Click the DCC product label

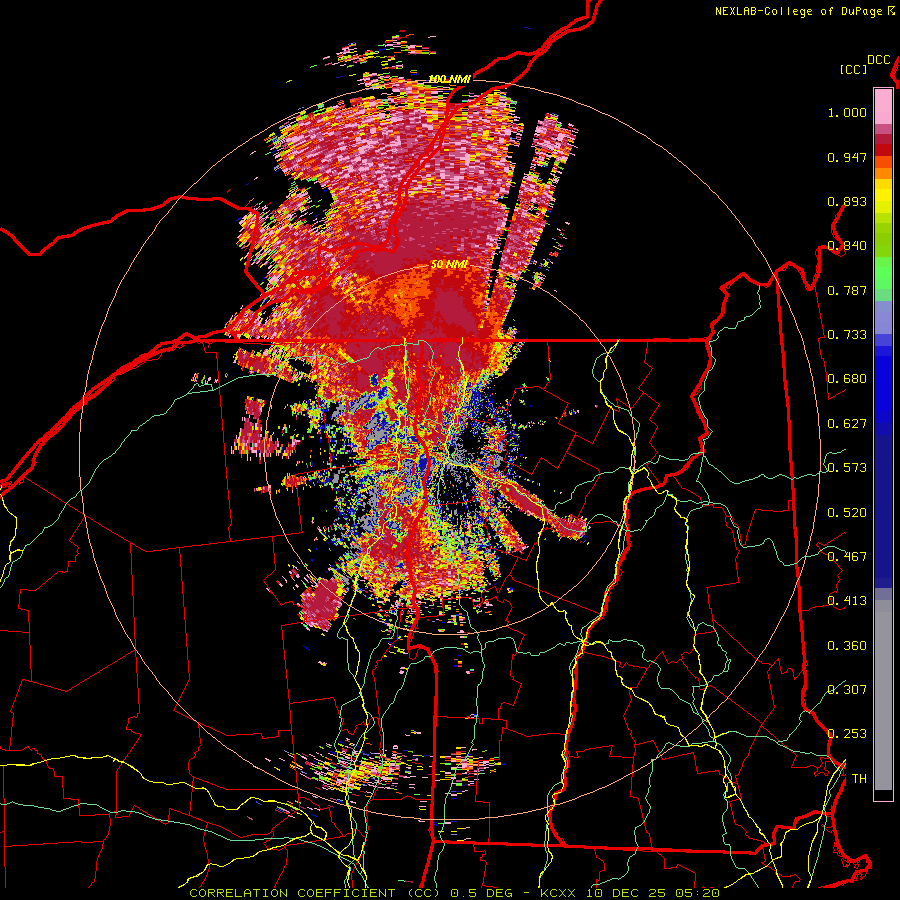[878, 60]
